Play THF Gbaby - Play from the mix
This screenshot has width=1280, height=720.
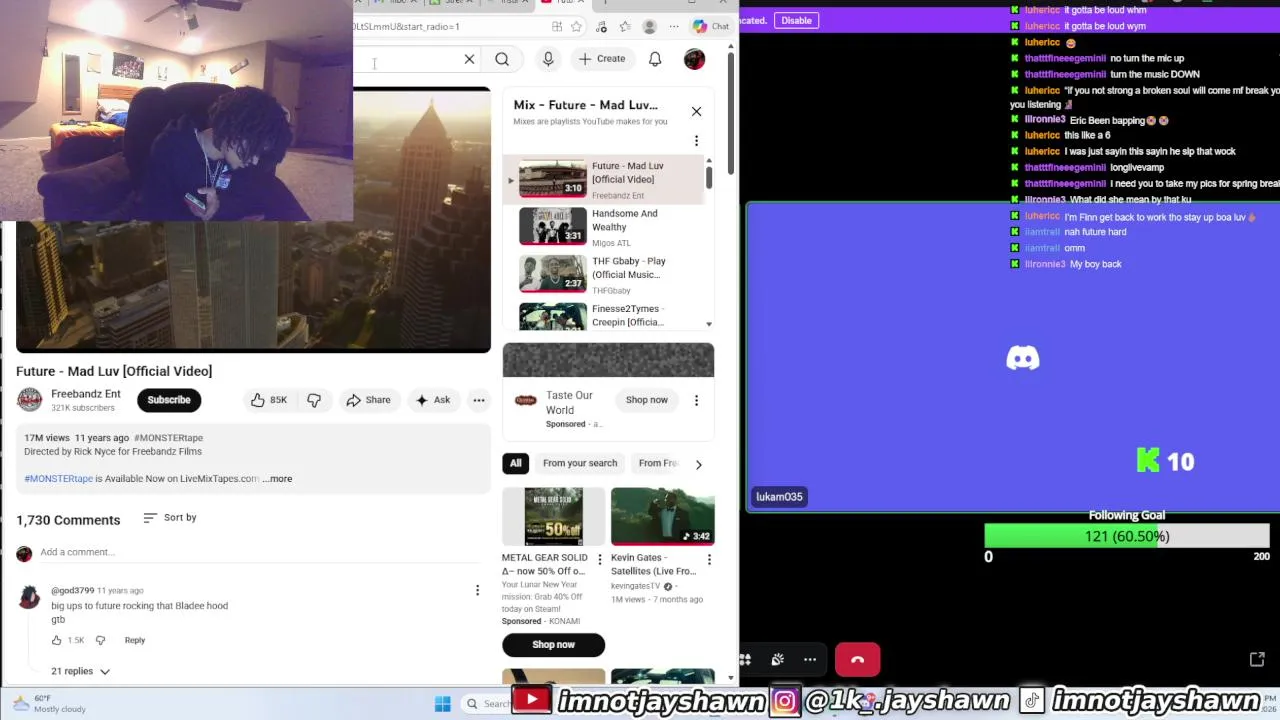(x=605, y=275)
